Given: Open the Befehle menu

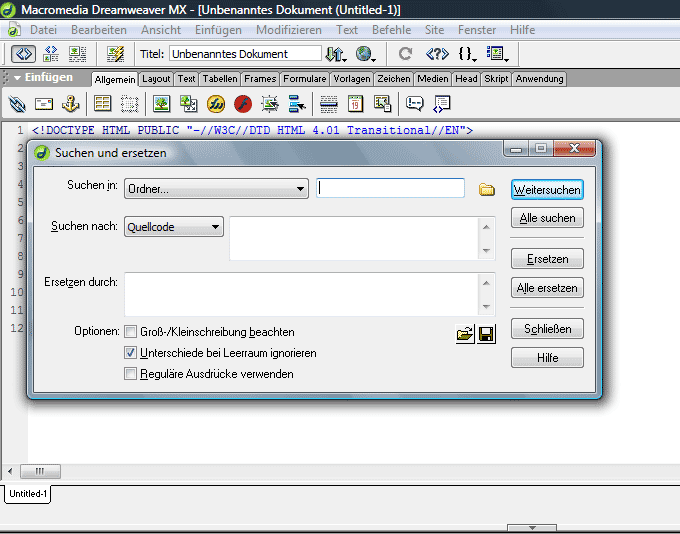Looking at the screenshot, I should pyautogui.click(x=391, y=30).
